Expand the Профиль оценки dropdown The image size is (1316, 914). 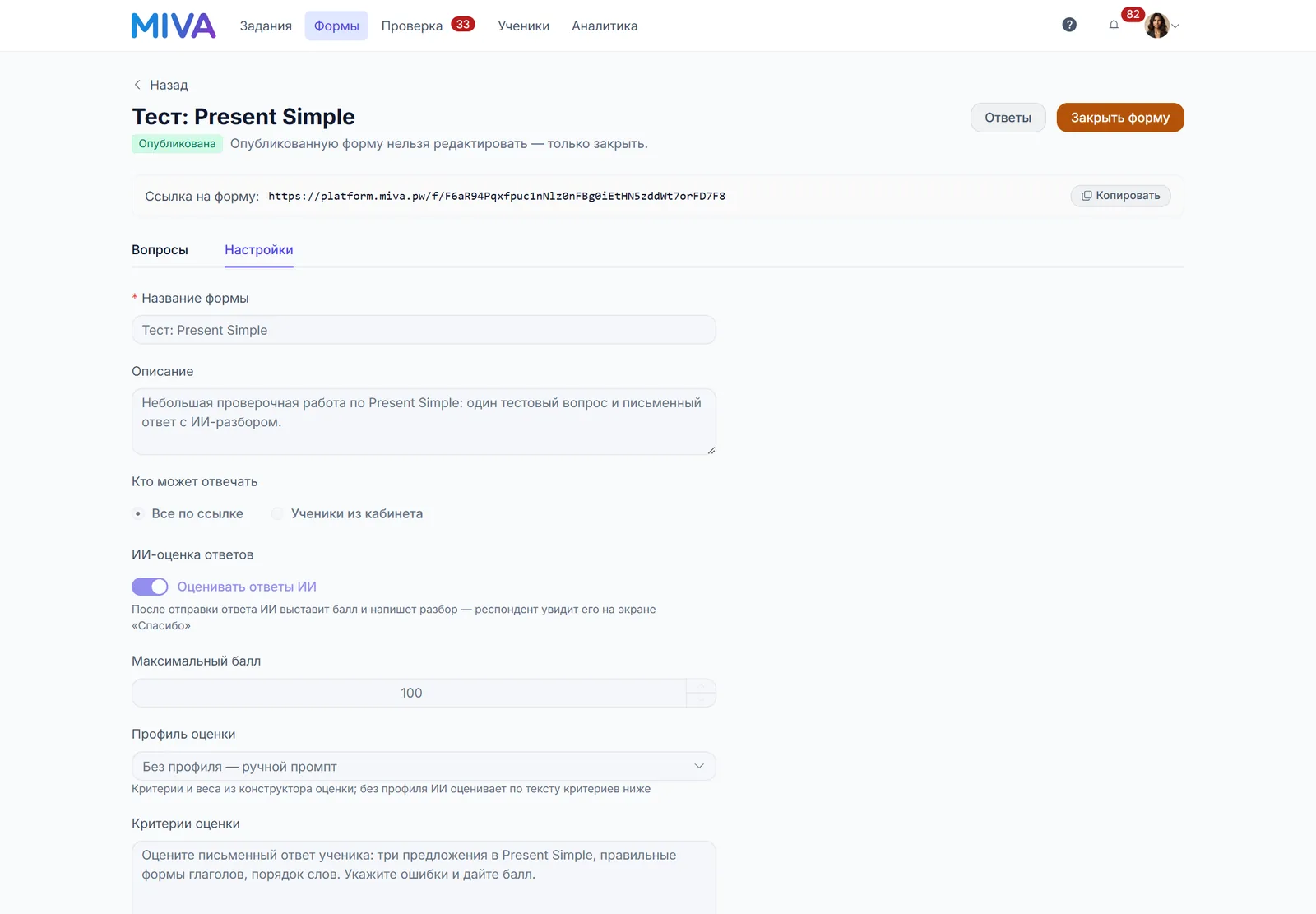[424, 767]
